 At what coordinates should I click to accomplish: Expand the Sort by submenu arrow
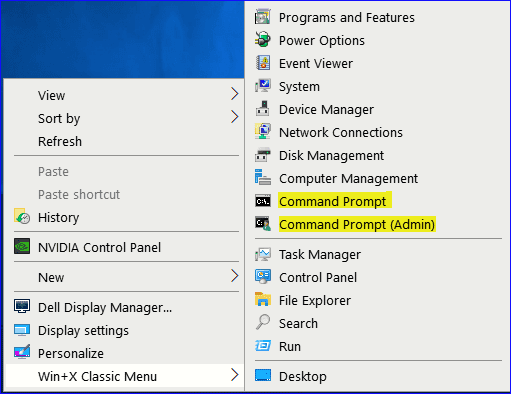coord(235,117)
